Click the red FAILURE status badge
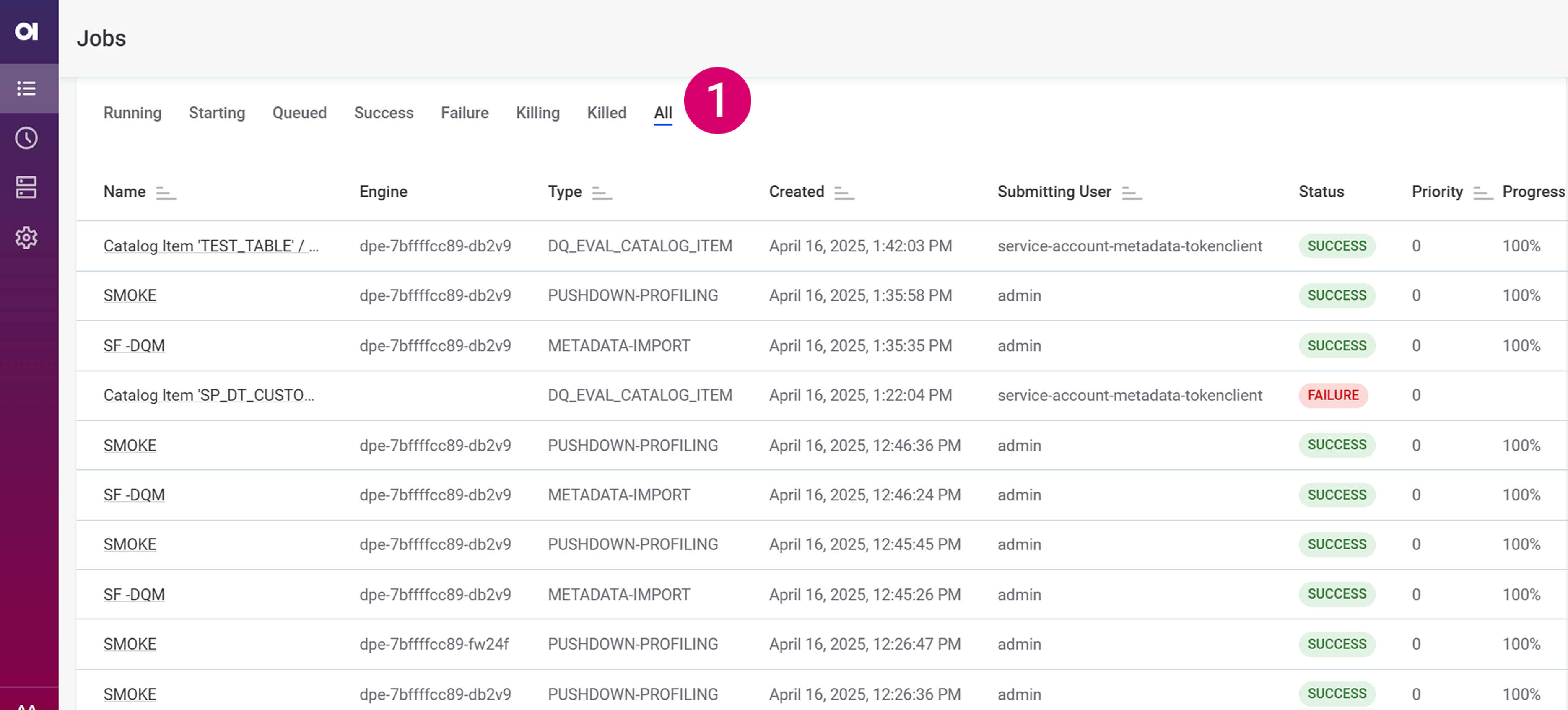Image resolution: width=1568 pixels, height=710 pixels. 1333,395
